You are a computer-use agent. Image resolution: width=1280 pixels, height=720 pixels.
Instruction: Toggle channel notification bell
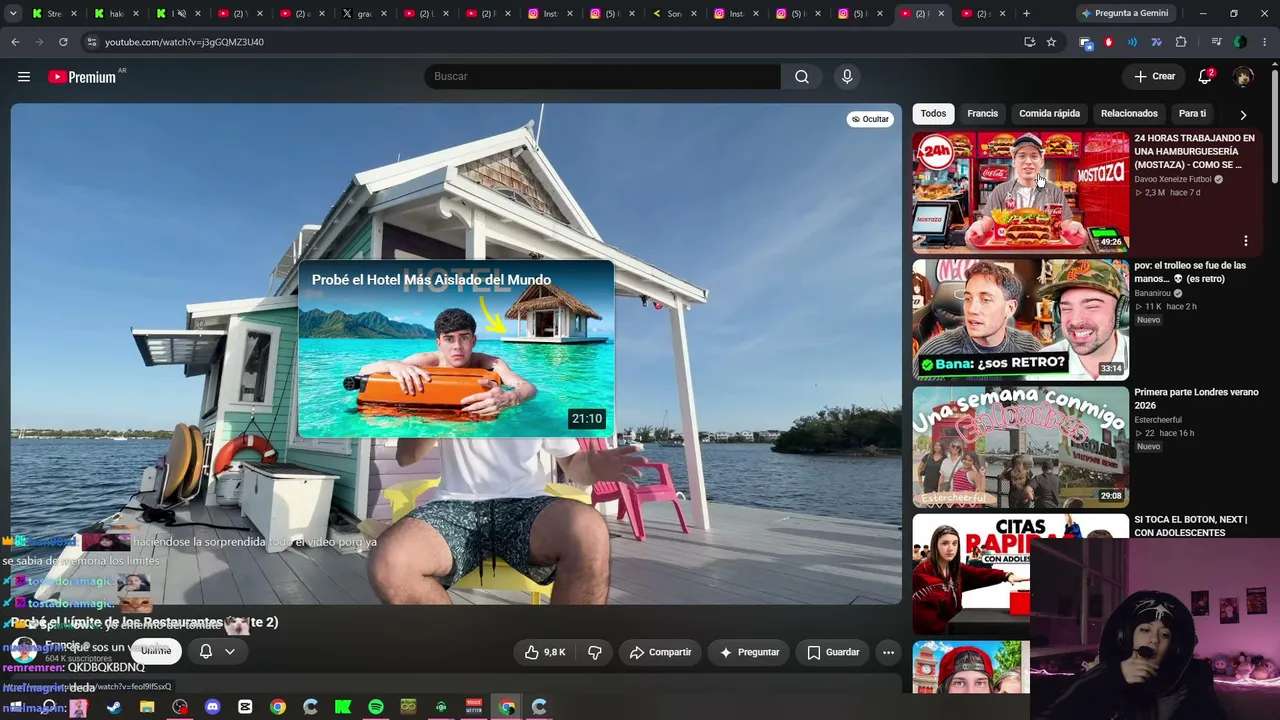[205, 651]
